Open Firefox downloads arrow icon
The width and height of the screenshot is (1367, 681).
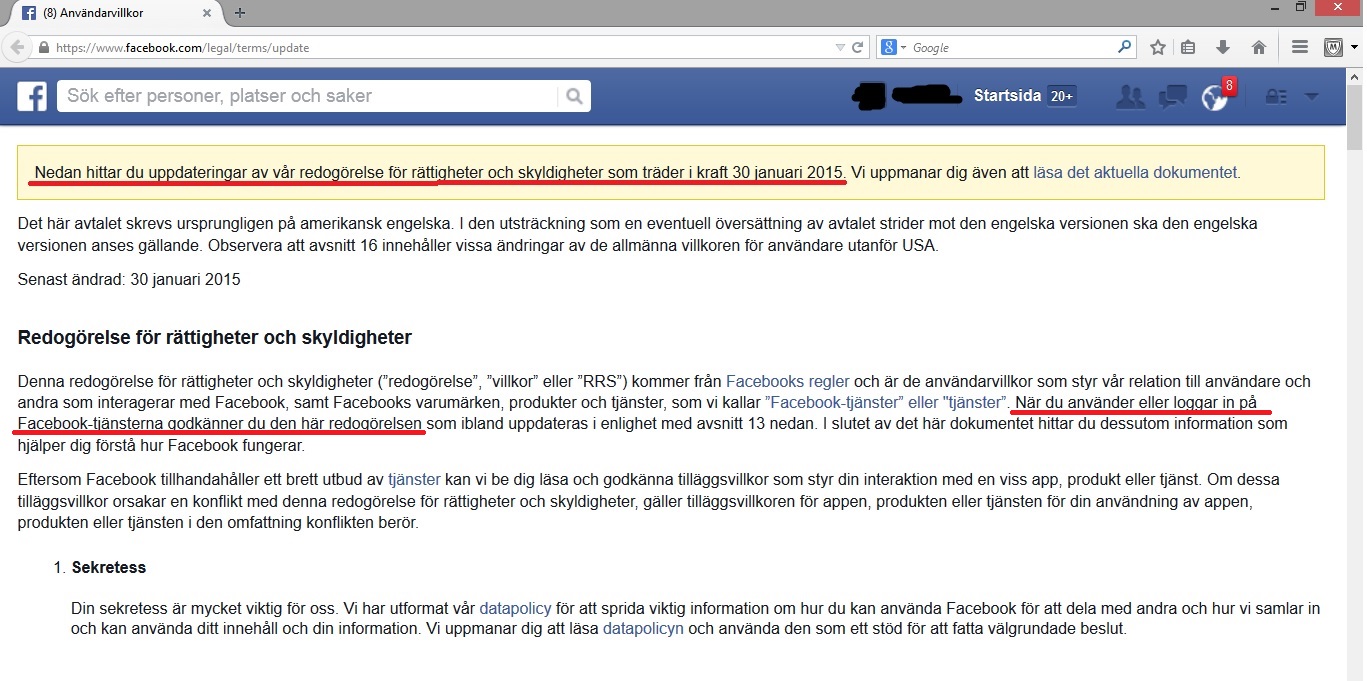click(1222, 47)
